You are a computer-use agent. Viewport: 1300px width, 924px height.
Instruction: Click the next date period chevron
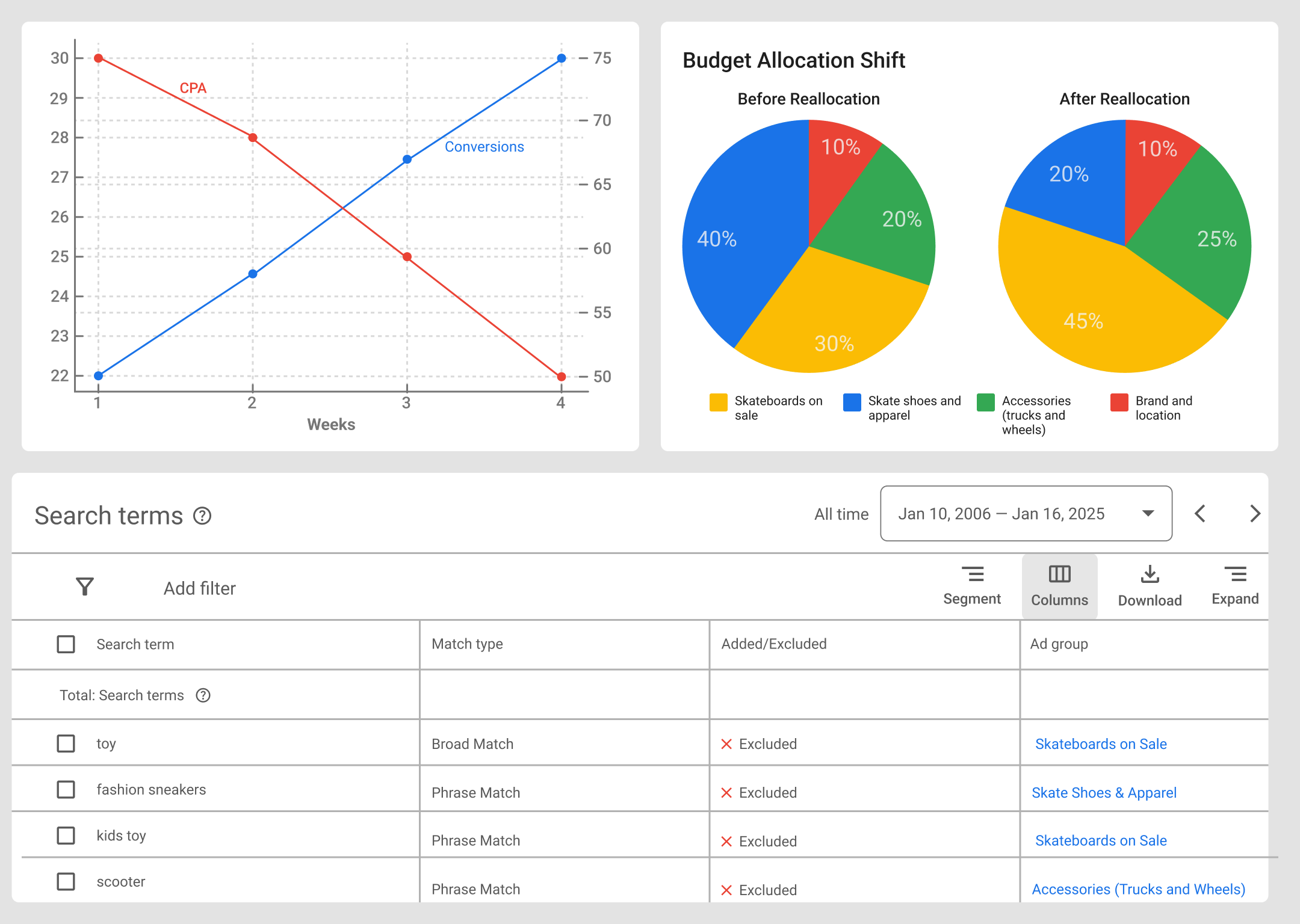click(x=1254, y=514)
